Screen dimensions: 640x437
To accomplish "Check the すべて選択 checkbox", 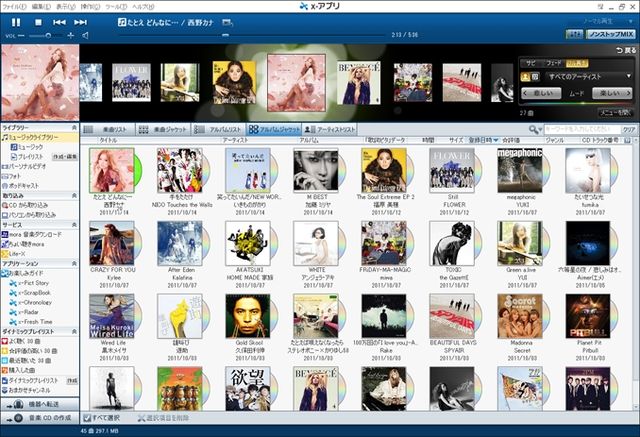I will pyautogui.click(x=87, y=418).
